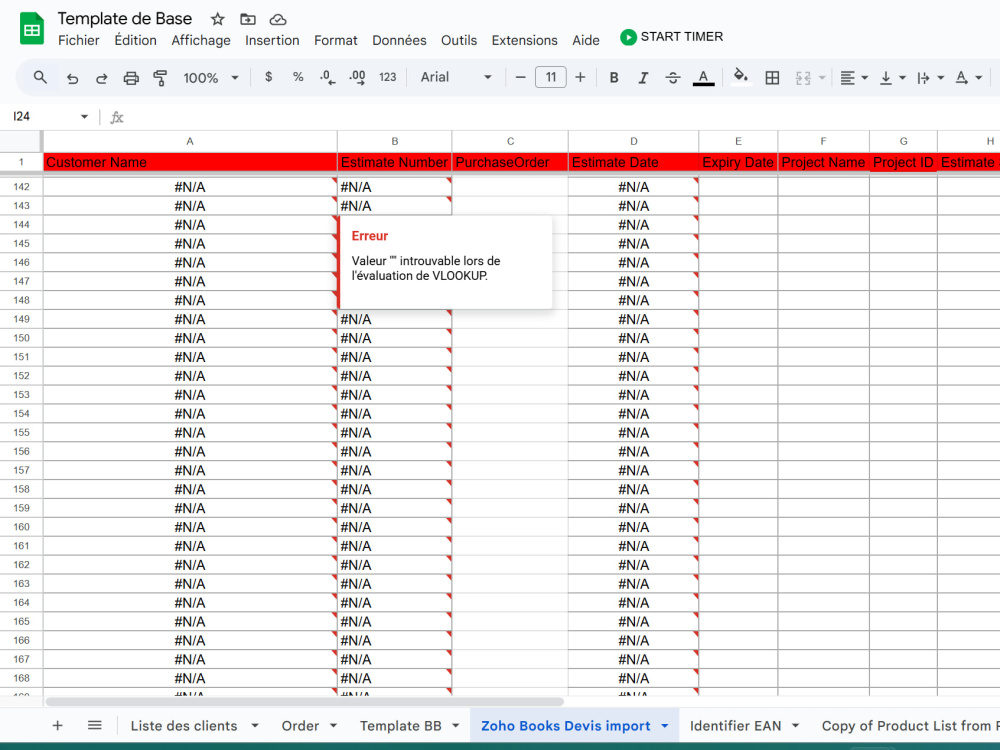Switch to Identifier EAN sheet tab

(735, 726)
